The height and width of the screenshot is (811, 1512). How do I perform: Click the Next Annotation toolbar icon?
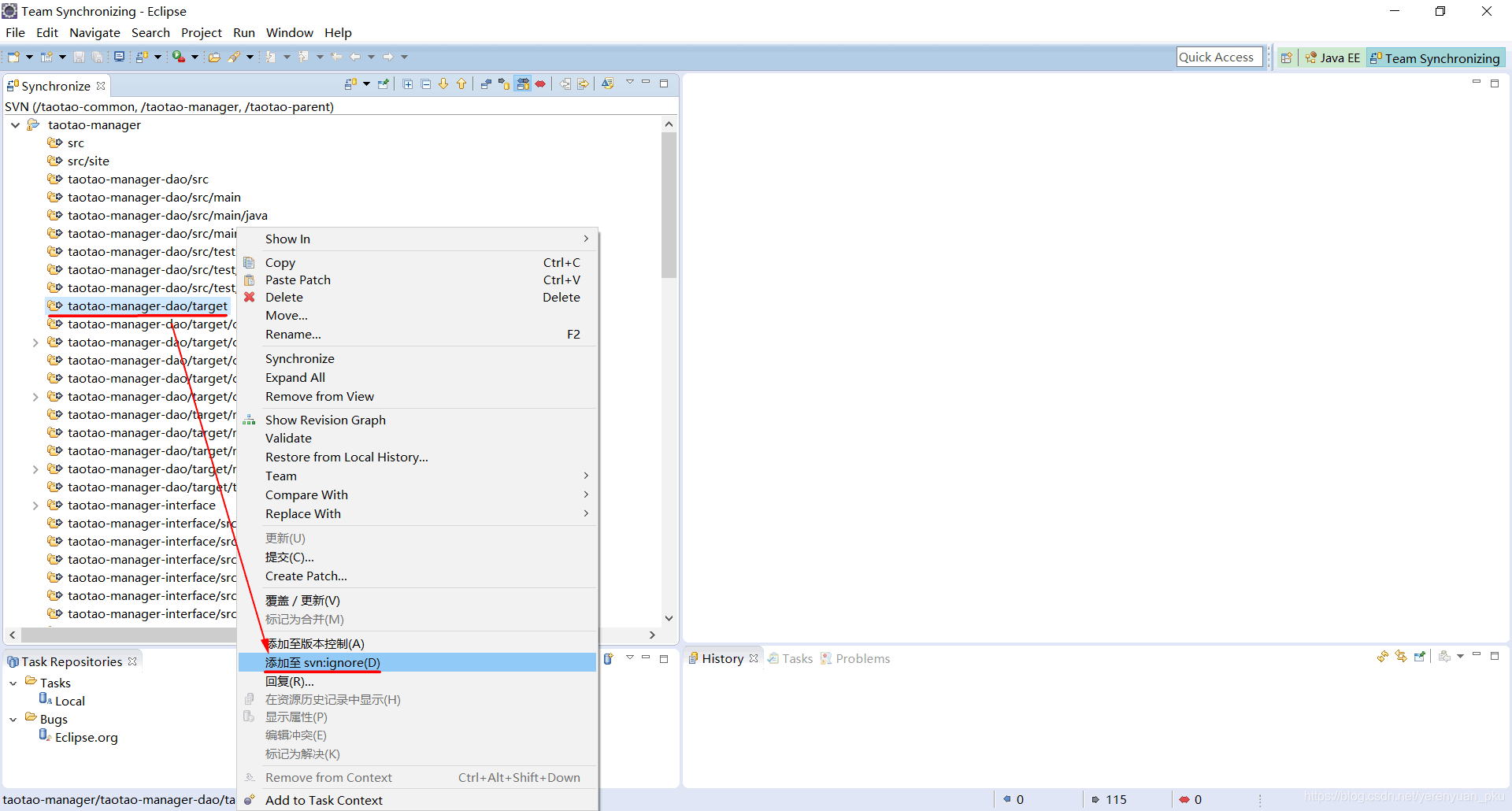pyautogui.click(x=271, y=57)
